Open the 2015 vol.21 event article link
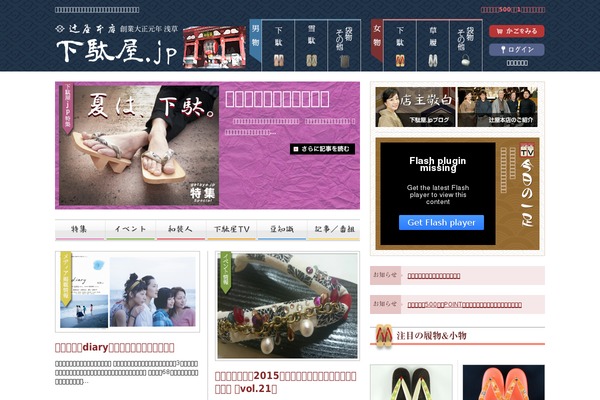Screen dimensions: 600x400 click(285, 382)
